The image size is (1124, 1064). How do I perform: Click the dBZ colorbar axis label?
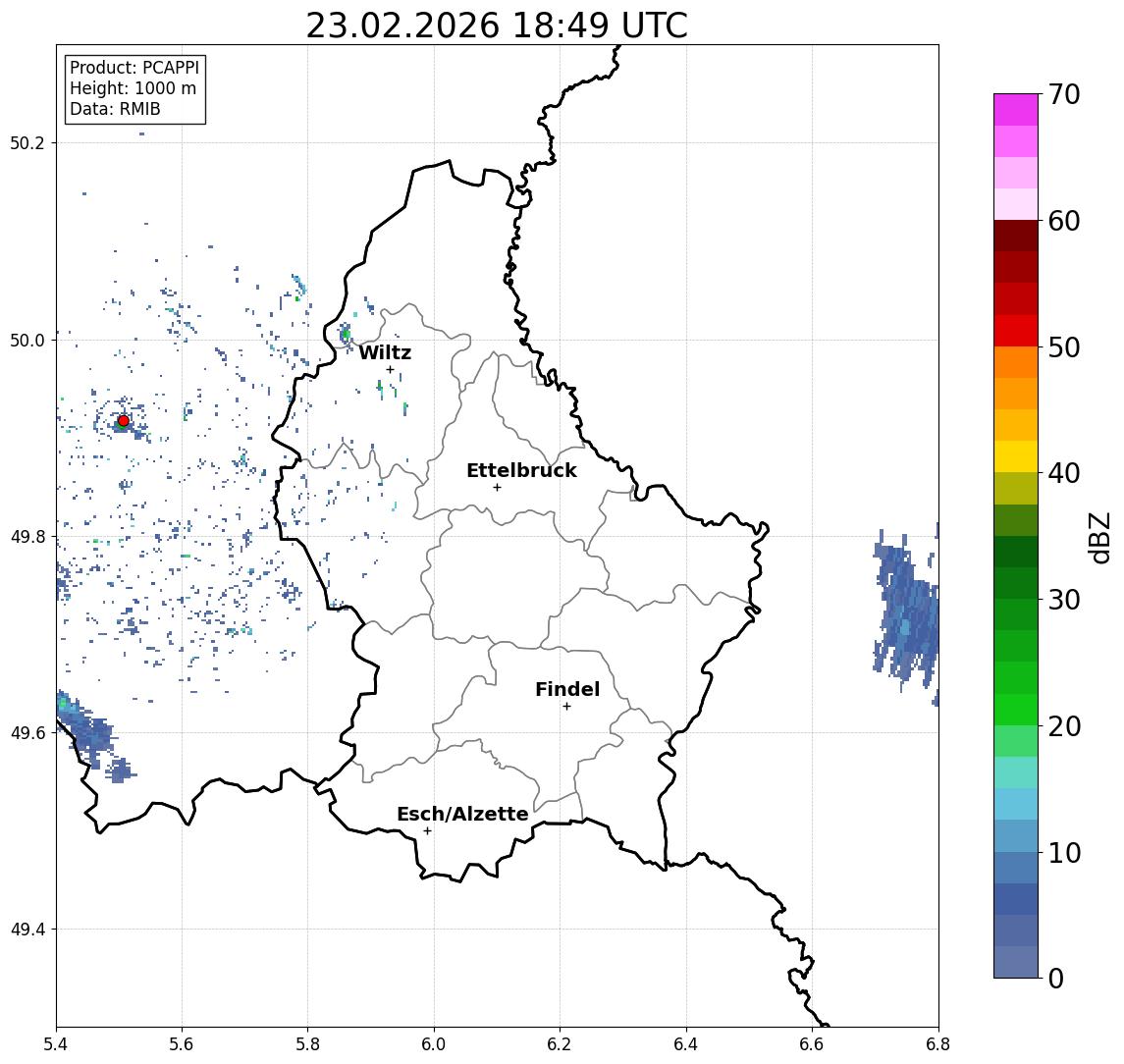1099,538
